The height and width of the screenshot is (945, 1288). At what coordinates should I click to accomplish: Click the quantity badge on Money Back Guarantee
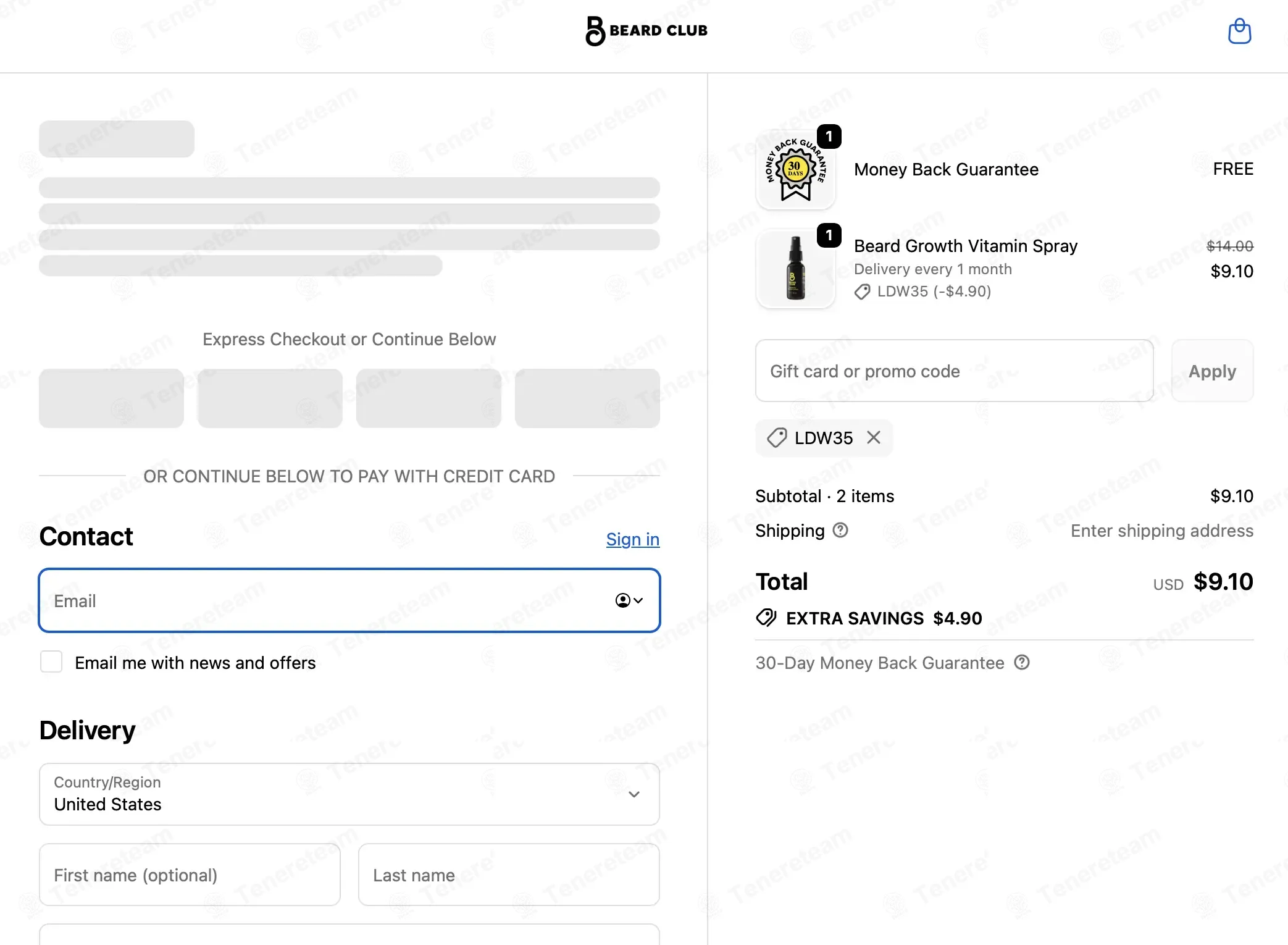[829, 136]
